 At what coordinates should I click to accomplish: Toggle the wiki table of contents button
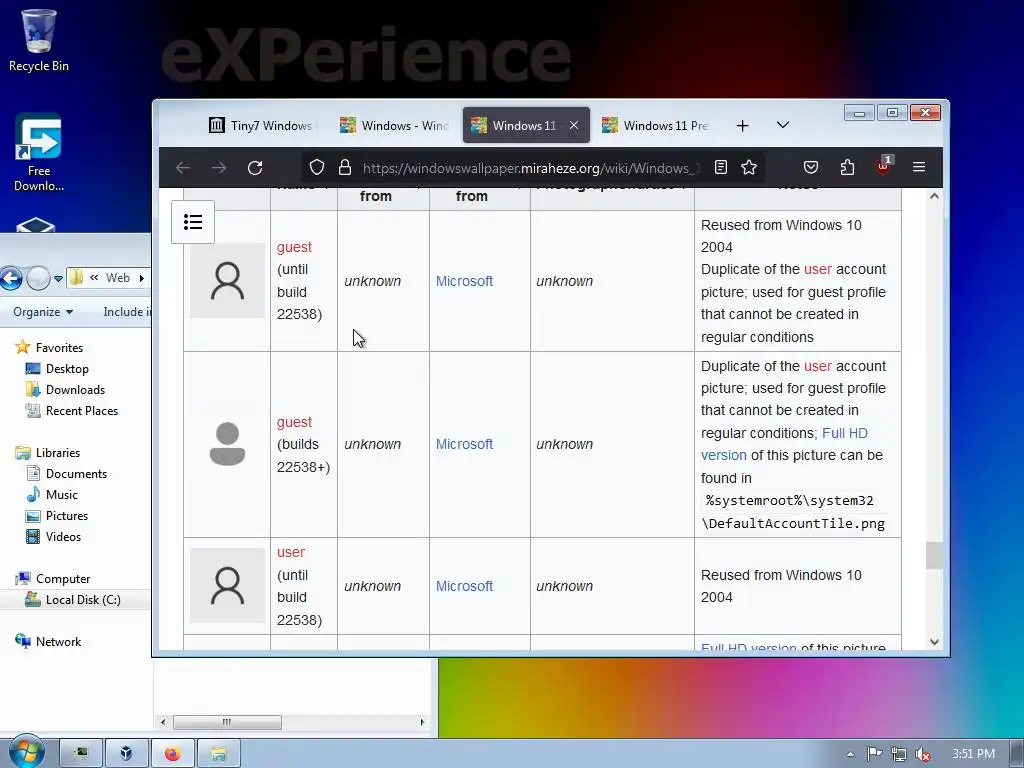193,222
